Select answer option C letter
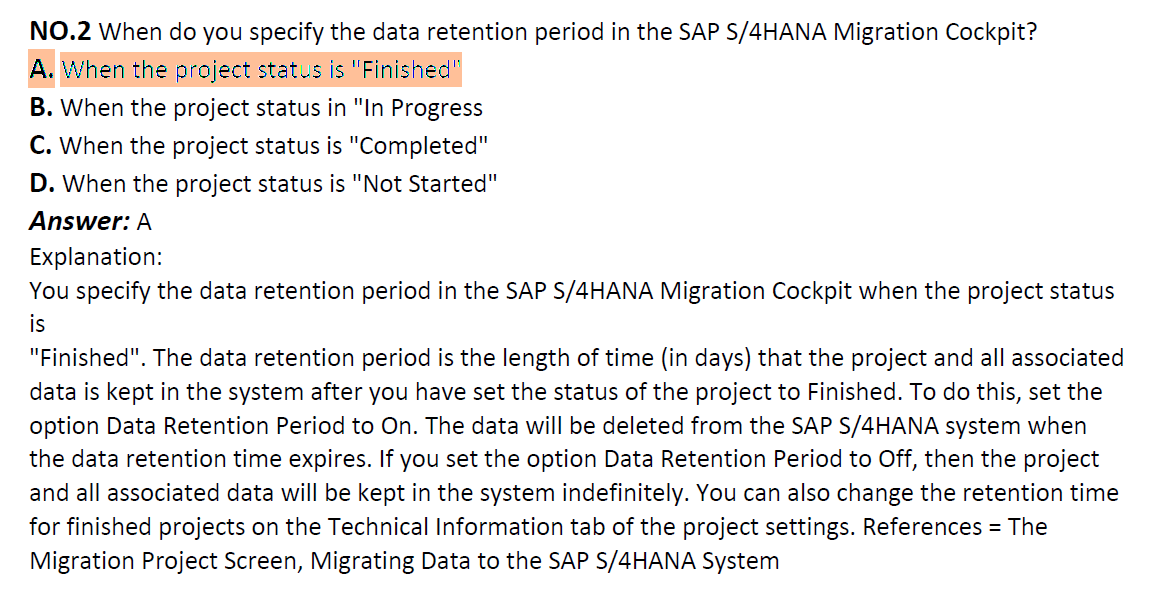Viewport: 1167px width, 599px height. pyautogui.click(x=41, y=146)
